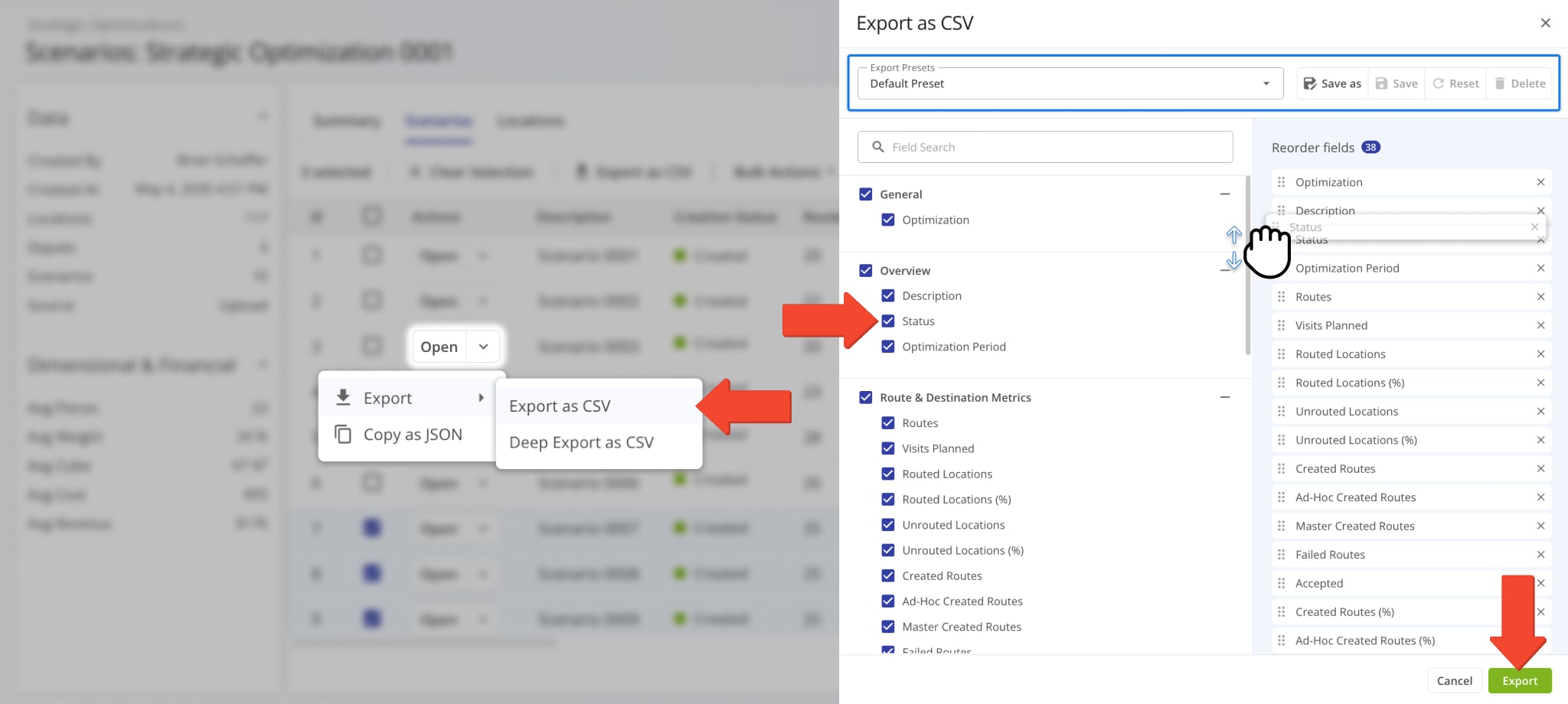Collapse Route & Destination Metrics section
The height and width of the screenshot is (704, 1568).
pyautogui.click(x=1224, y=397)
